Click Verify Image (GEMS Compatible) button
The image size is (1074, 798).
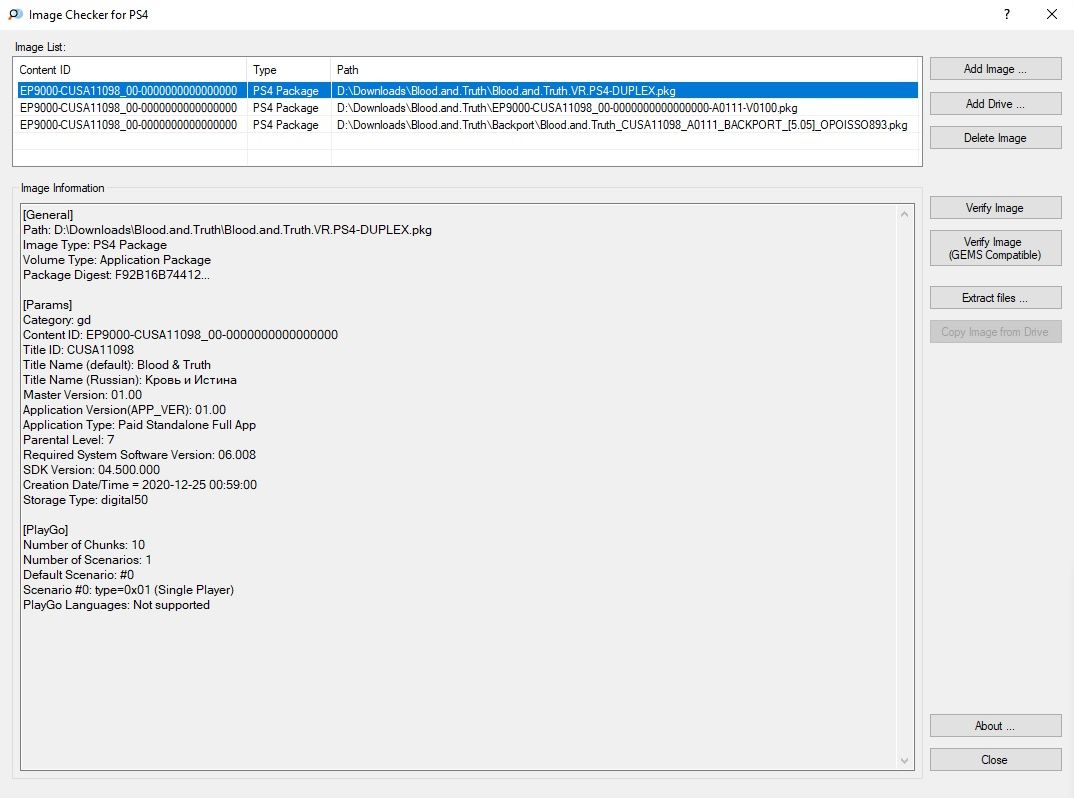[995, 248]
